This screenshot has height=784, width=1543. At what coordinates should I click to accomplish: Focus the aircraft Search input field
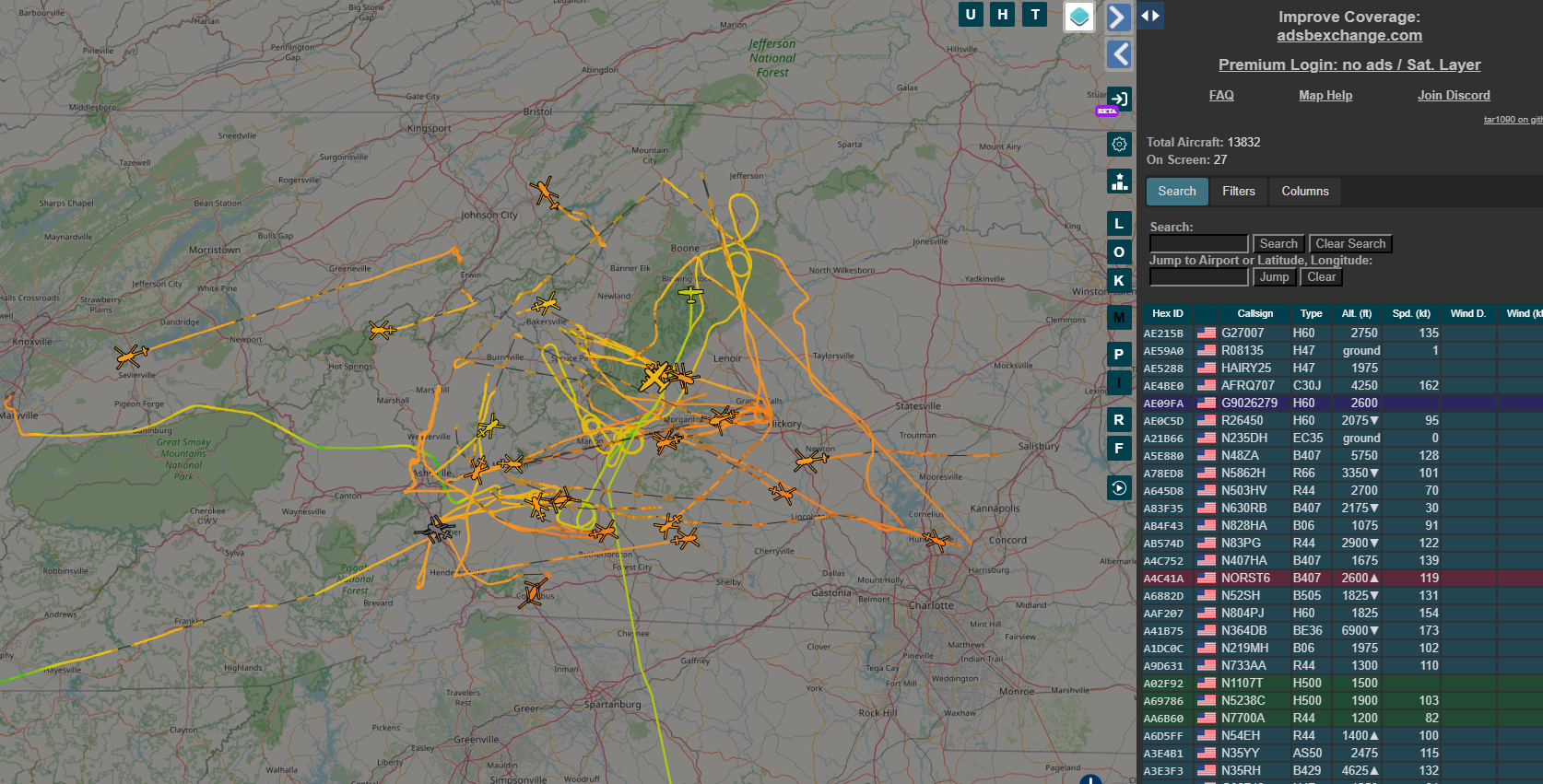[x=1199, y=243]
